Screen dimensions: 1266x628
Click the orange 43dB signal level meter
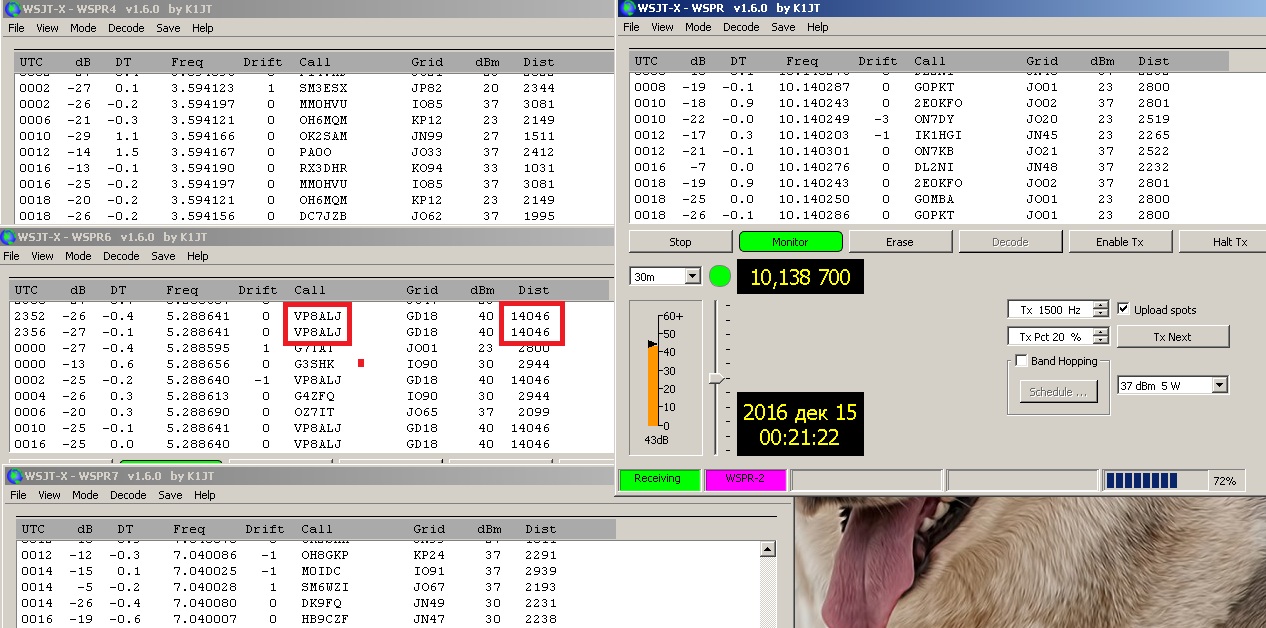[x=652, y=383]
